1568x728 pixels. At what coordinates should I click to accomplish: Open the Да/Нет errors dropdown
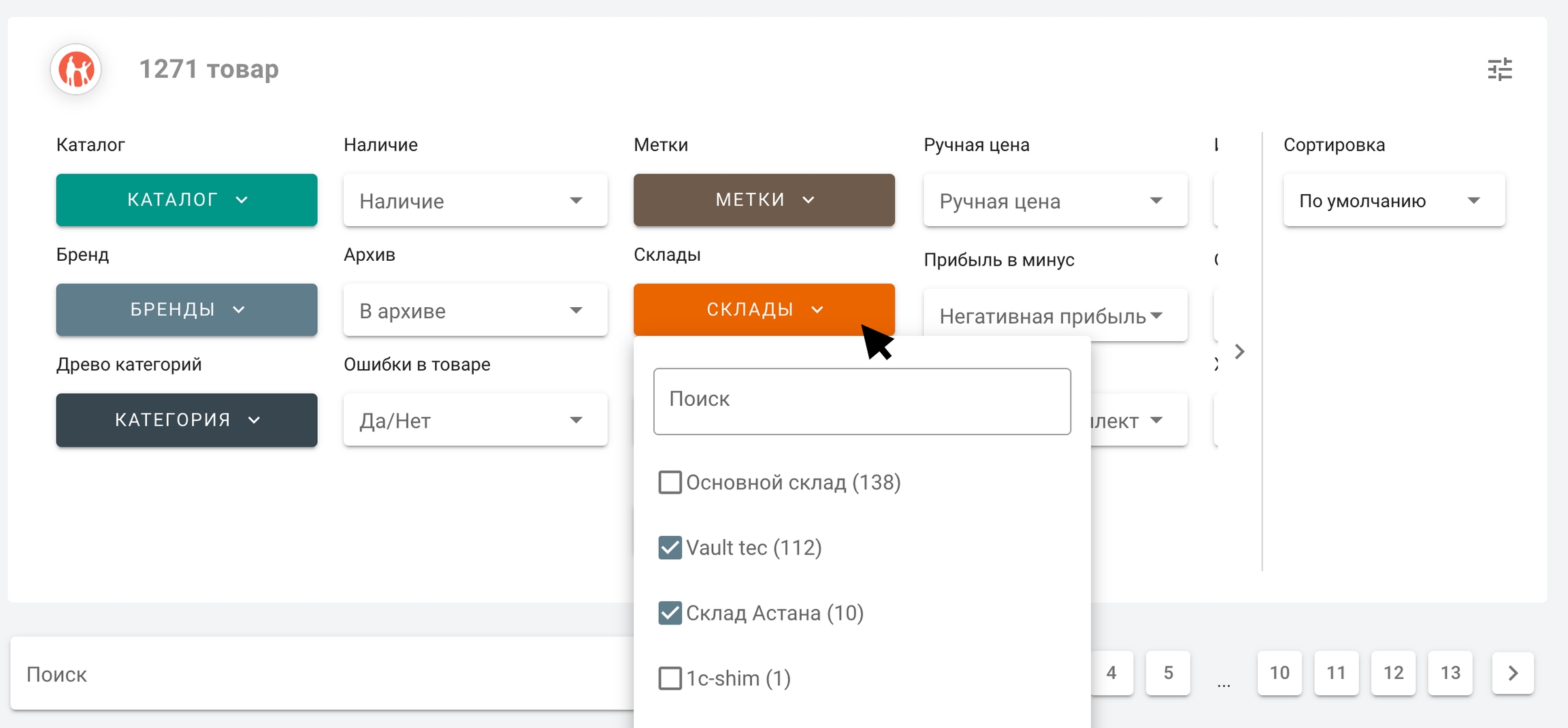(475, 420)
